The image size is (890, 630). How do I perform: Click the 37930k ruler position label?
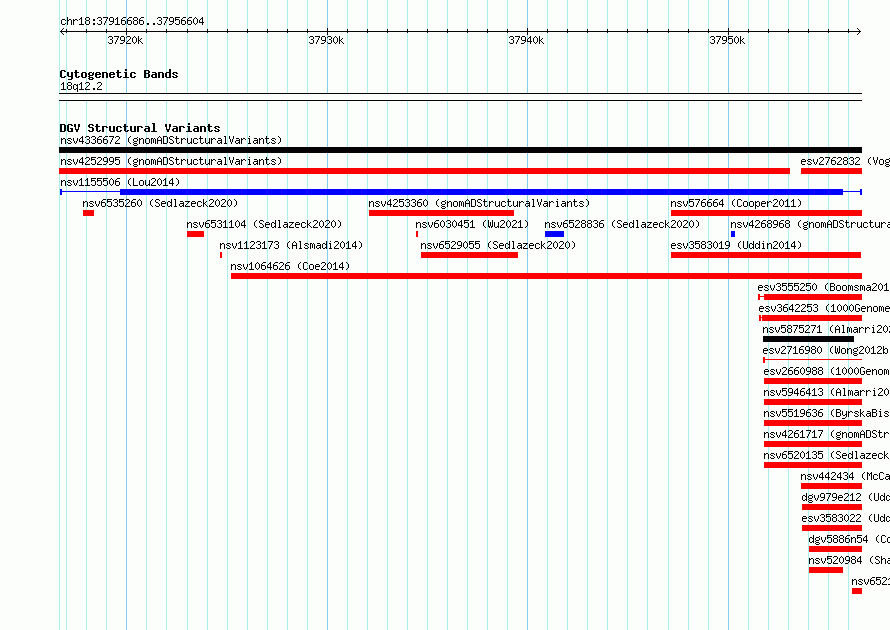pos(326,40)
